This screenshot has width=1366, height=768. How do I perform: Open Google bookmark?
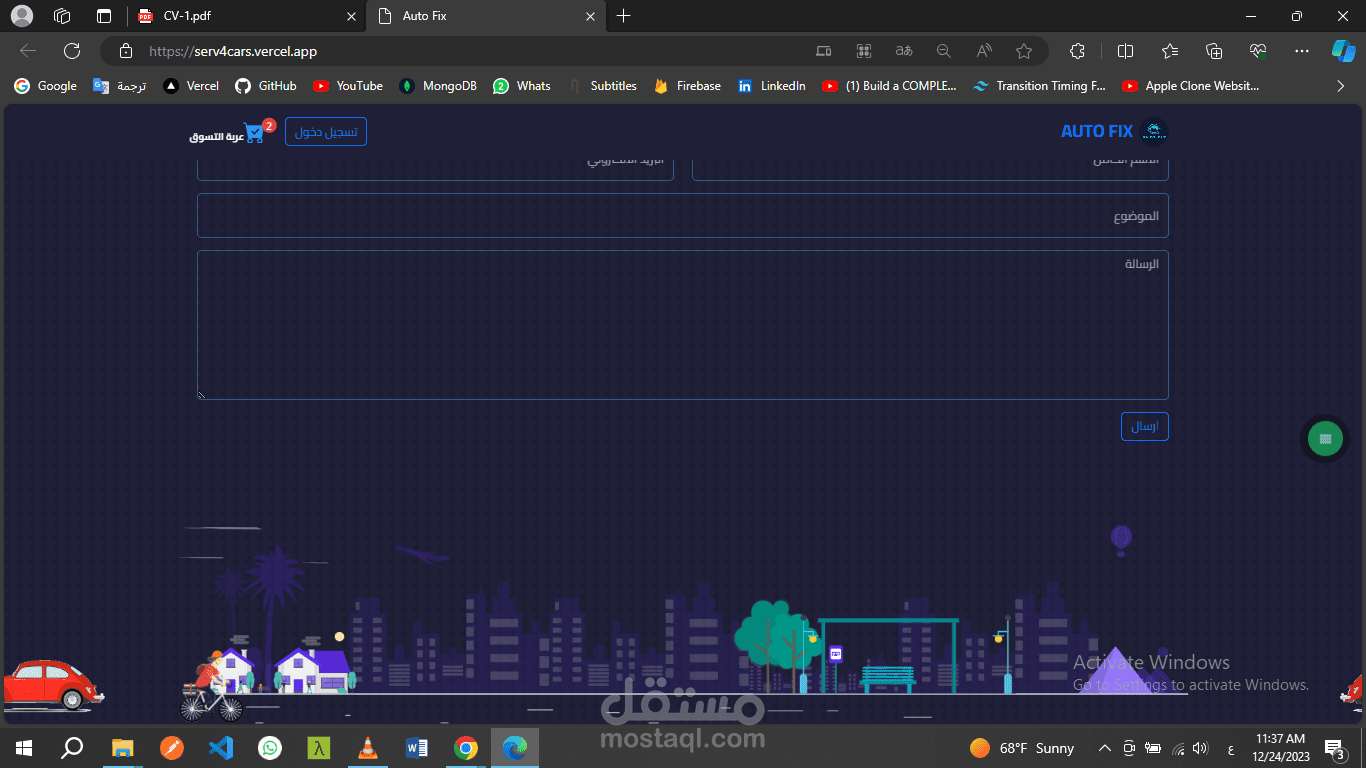45,86
